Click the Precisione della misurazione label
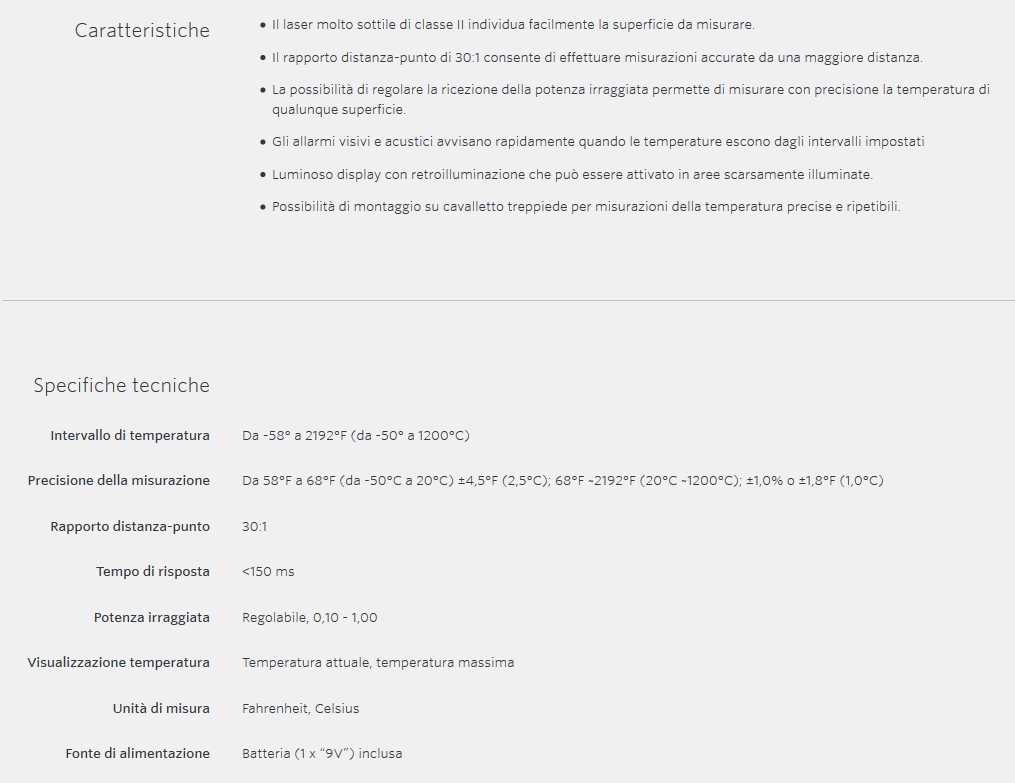1015x783 pixels. coord(119,480)
